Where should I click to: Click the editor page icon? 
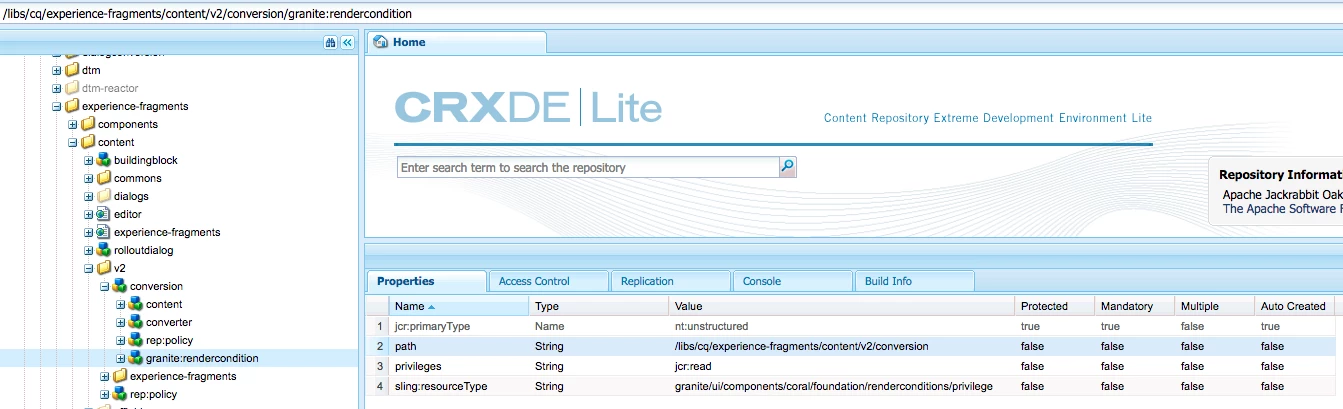point(104,214)
